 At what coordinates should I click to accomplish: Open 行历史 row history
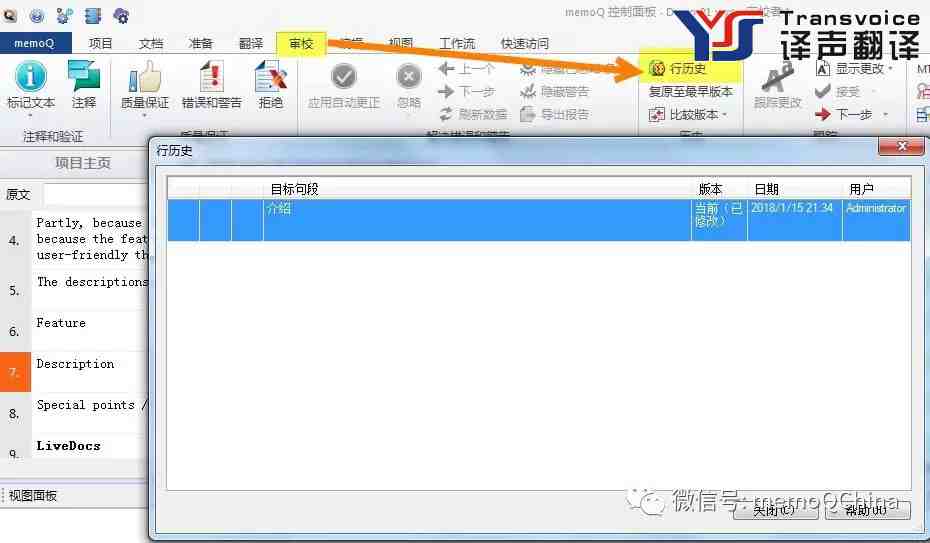coord(677,69)
